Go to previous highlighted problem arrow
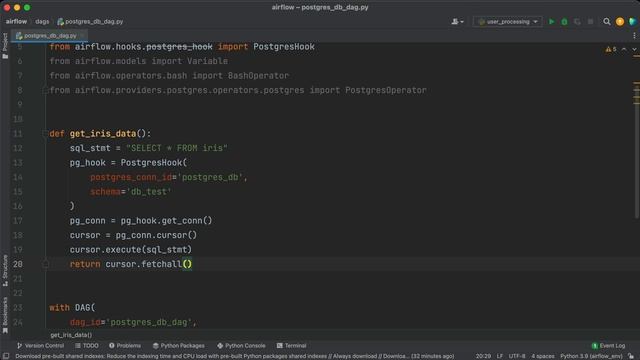 coord(624,49)
